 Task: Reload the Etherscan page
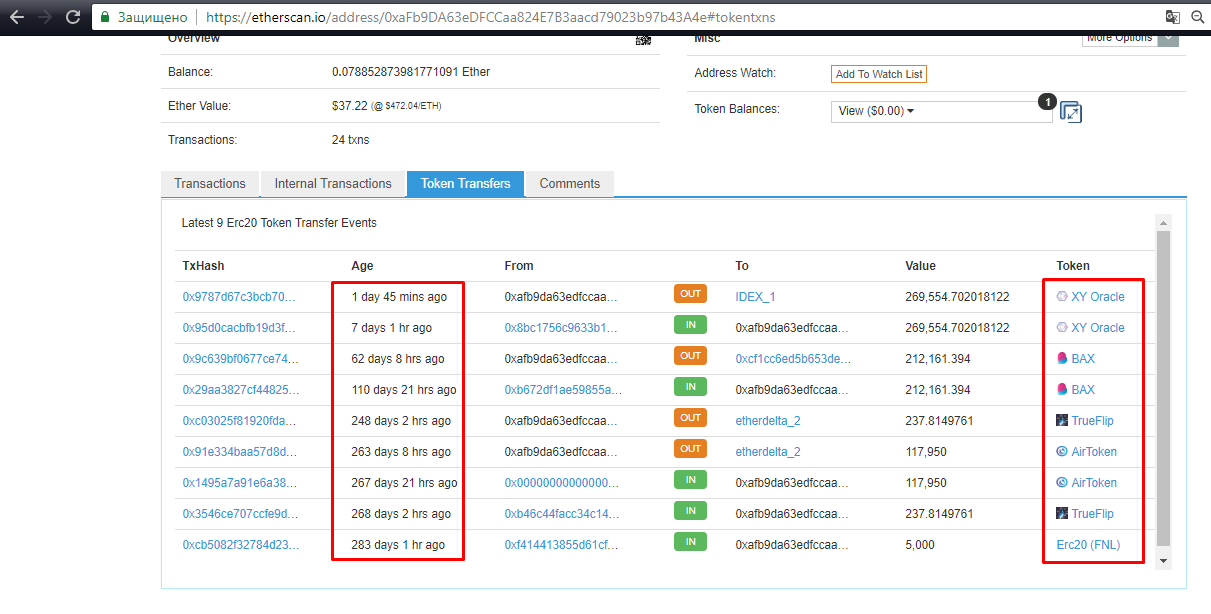point(73,17)
